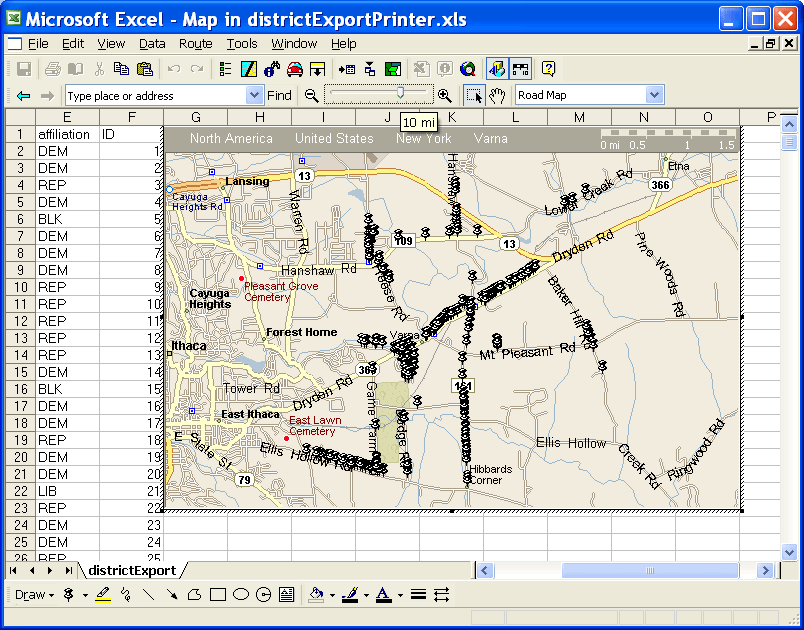The width and height of the screenshot is (804, 630).
Task: Select the Rectangle drawing tool
Action: [218, 595]
